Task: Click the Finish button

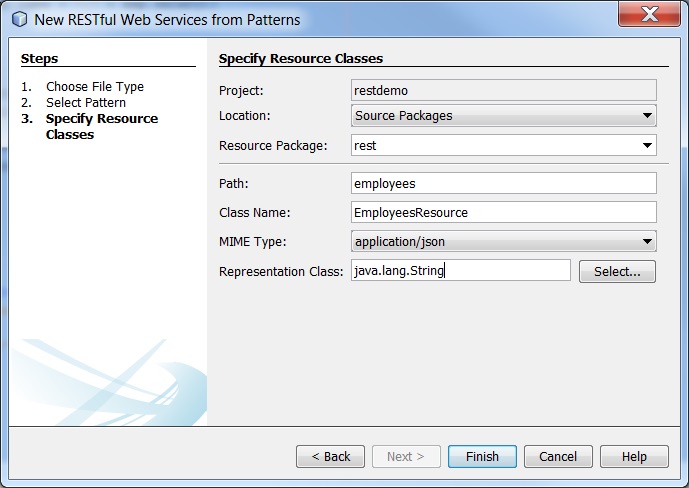Action: tap(482, 456)
